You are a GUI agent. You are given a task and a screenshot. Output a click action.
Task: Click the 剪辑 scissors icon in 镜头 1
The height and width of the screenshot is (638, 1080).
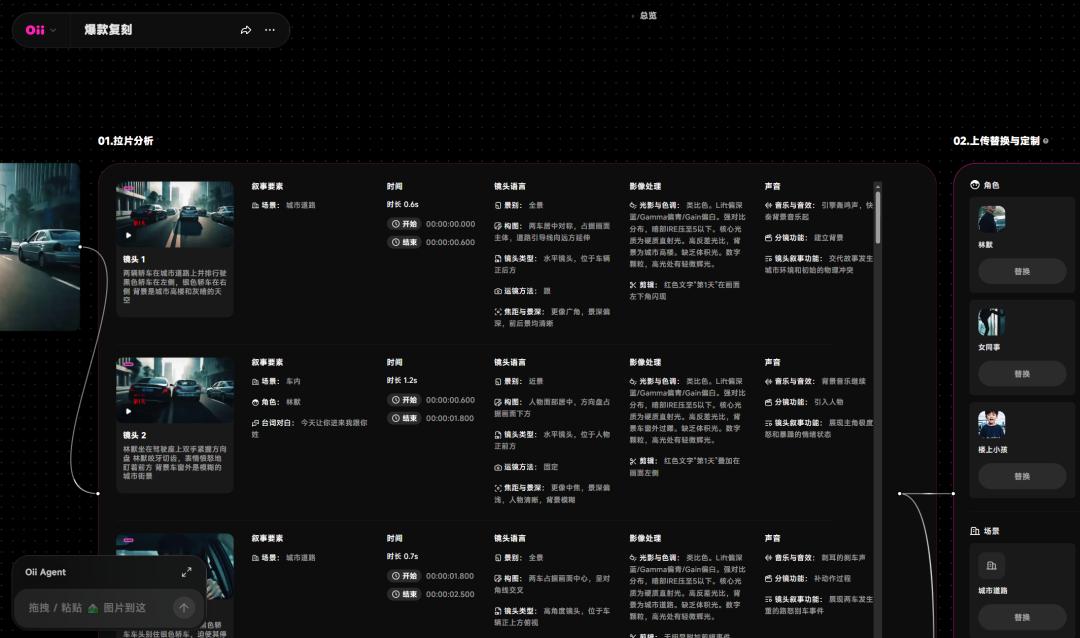pyautogui.click(x=633, y=285)
